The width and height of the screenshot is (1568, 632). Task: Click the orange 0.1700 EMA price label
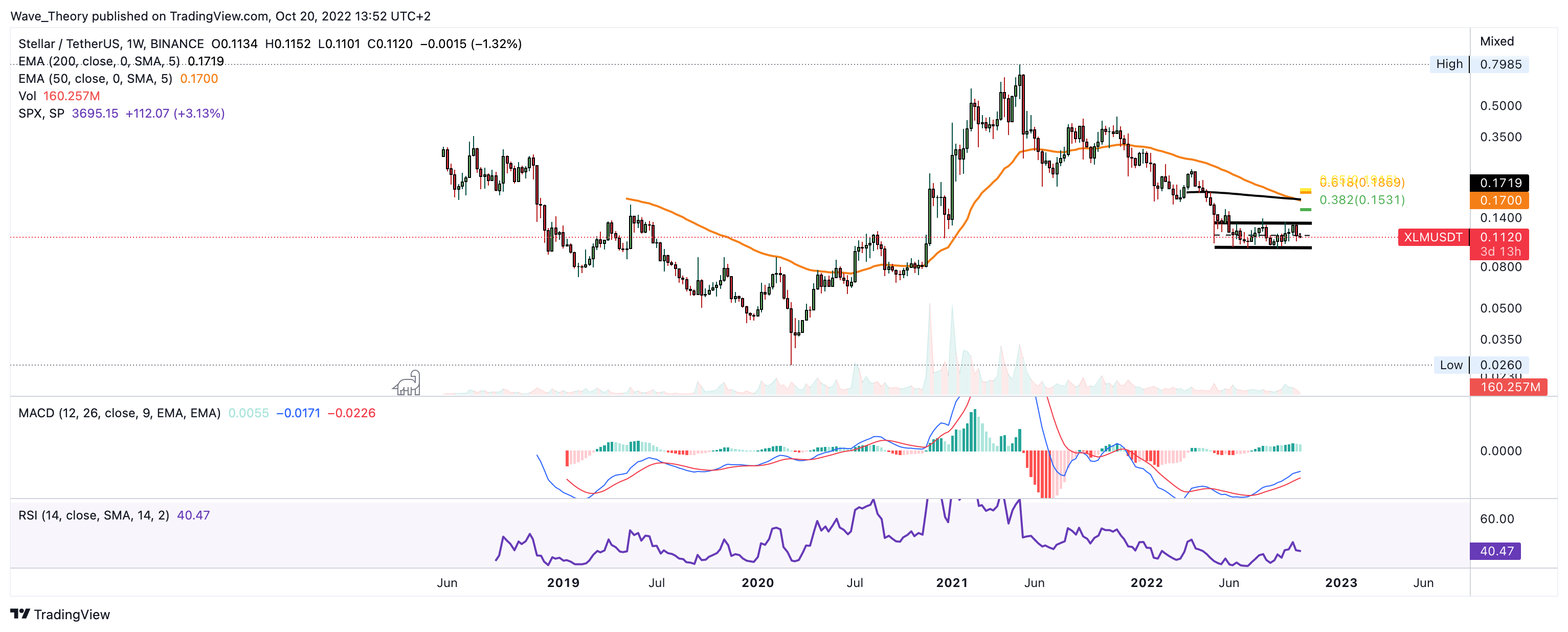tap(1500, 200)
